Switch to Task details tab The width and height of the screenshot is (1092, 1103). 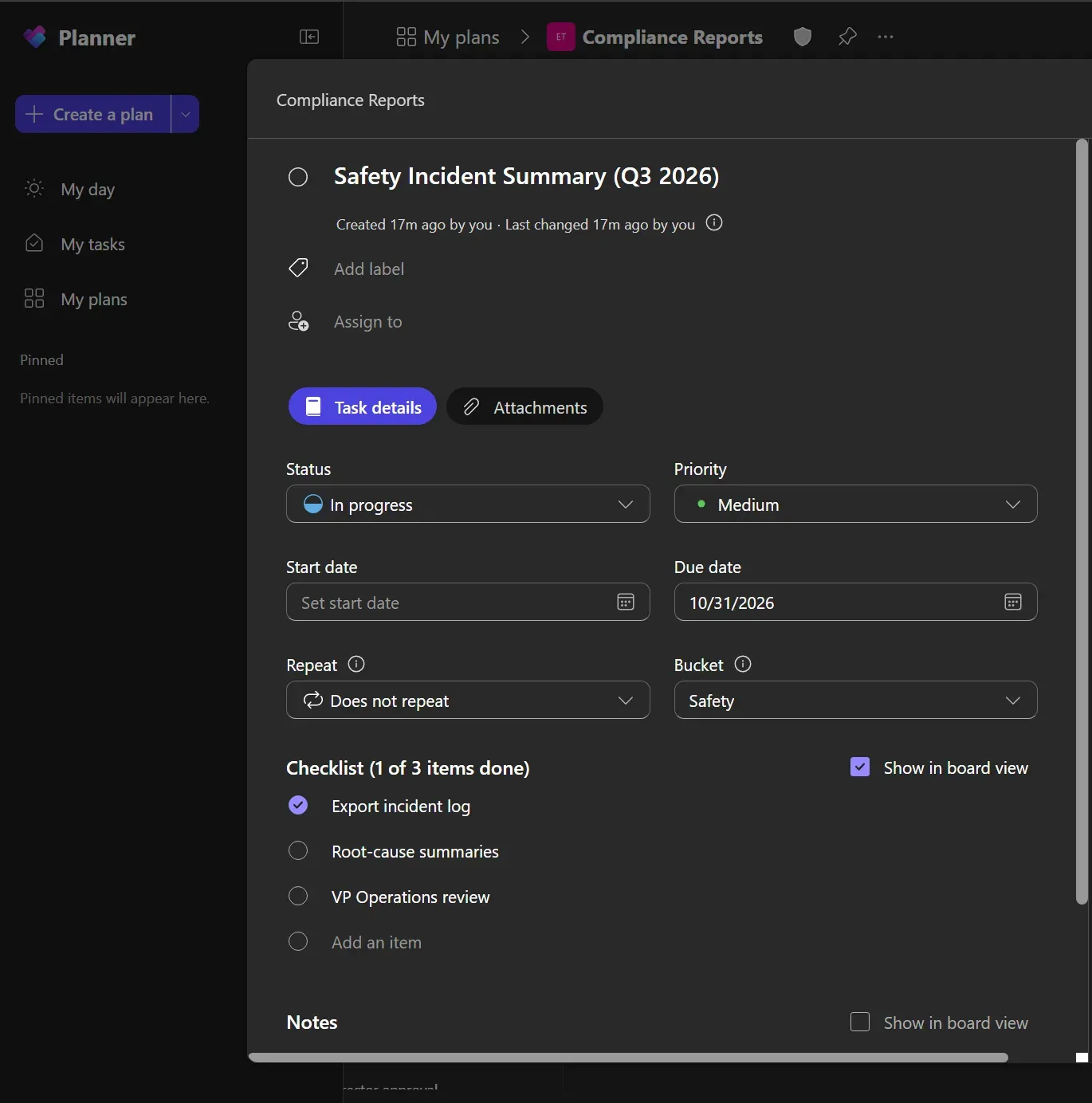tap(363, 406)
